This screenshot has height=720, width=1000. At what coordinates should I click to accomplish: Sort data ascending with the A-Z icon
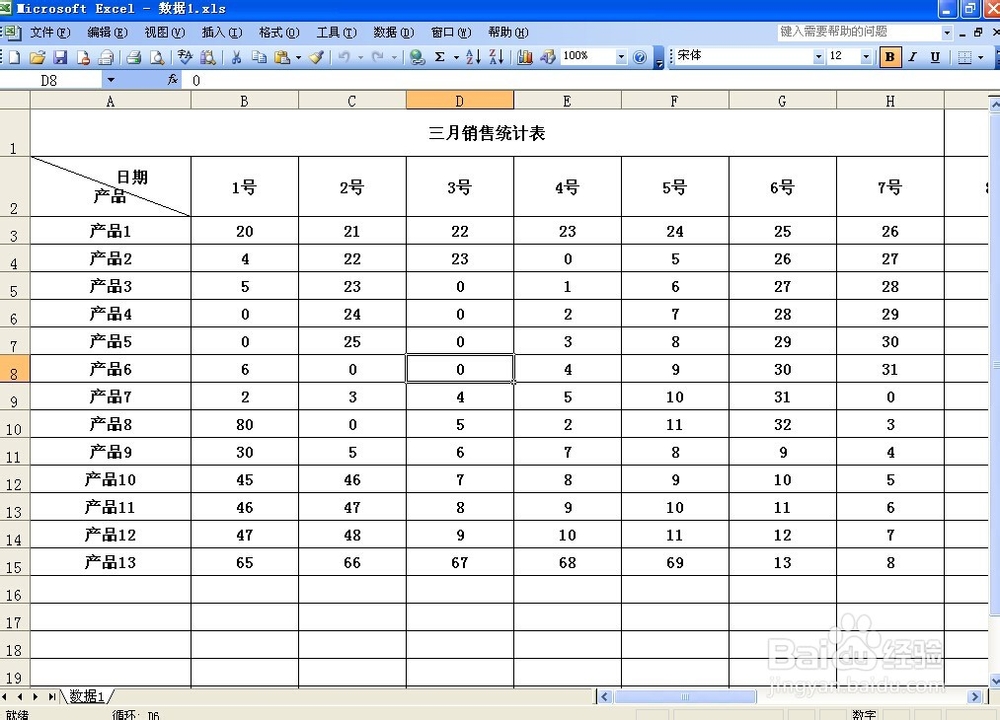click(x=471, y=57)
